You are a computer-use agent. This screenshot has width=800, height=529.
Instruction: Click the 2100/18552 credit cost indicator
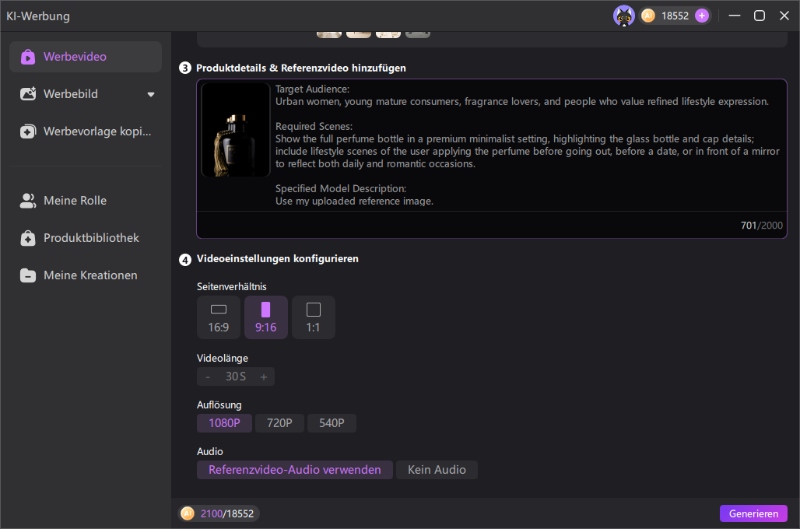pos(218,514)
